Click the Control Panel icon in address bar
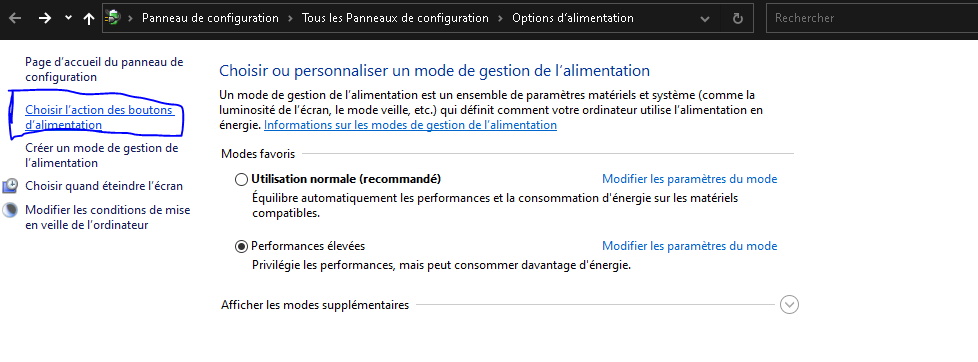The image size is (978, 362). point(113,18)
